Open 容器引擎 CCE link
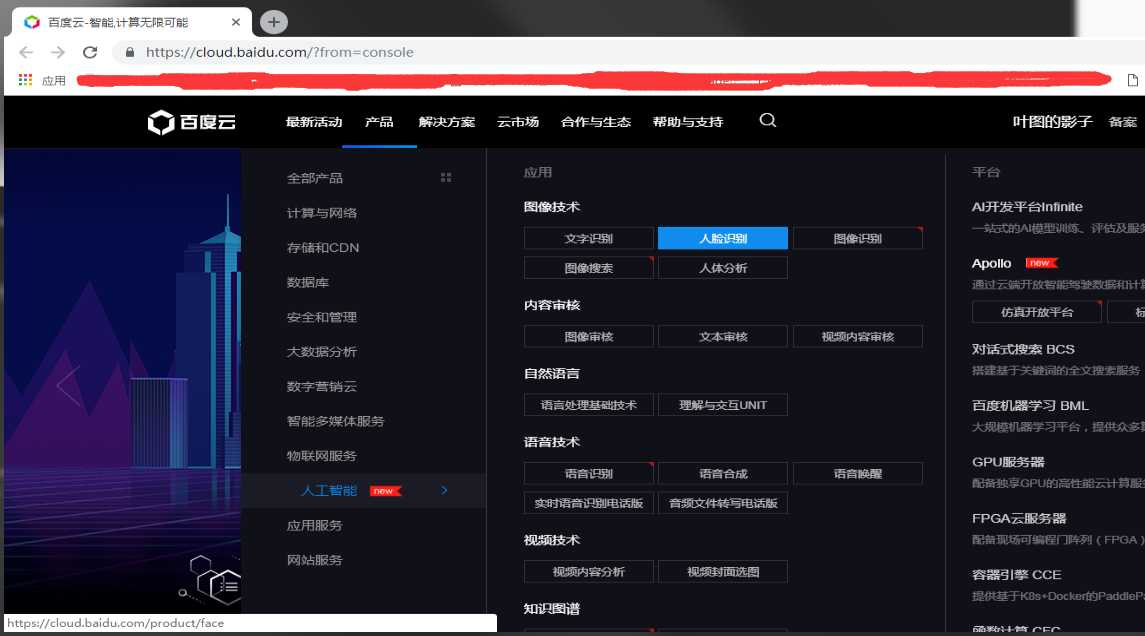The height and width of the screenshot is (636, 1145). (x=1016, y=575)
